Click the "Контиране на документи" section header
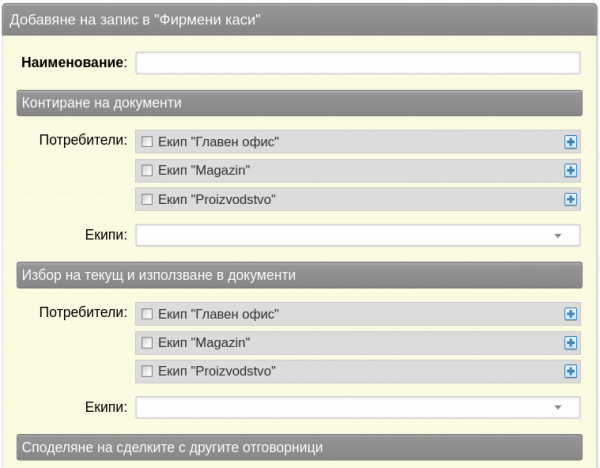Screen dimensions: 600x468 [x=300, y=103]
